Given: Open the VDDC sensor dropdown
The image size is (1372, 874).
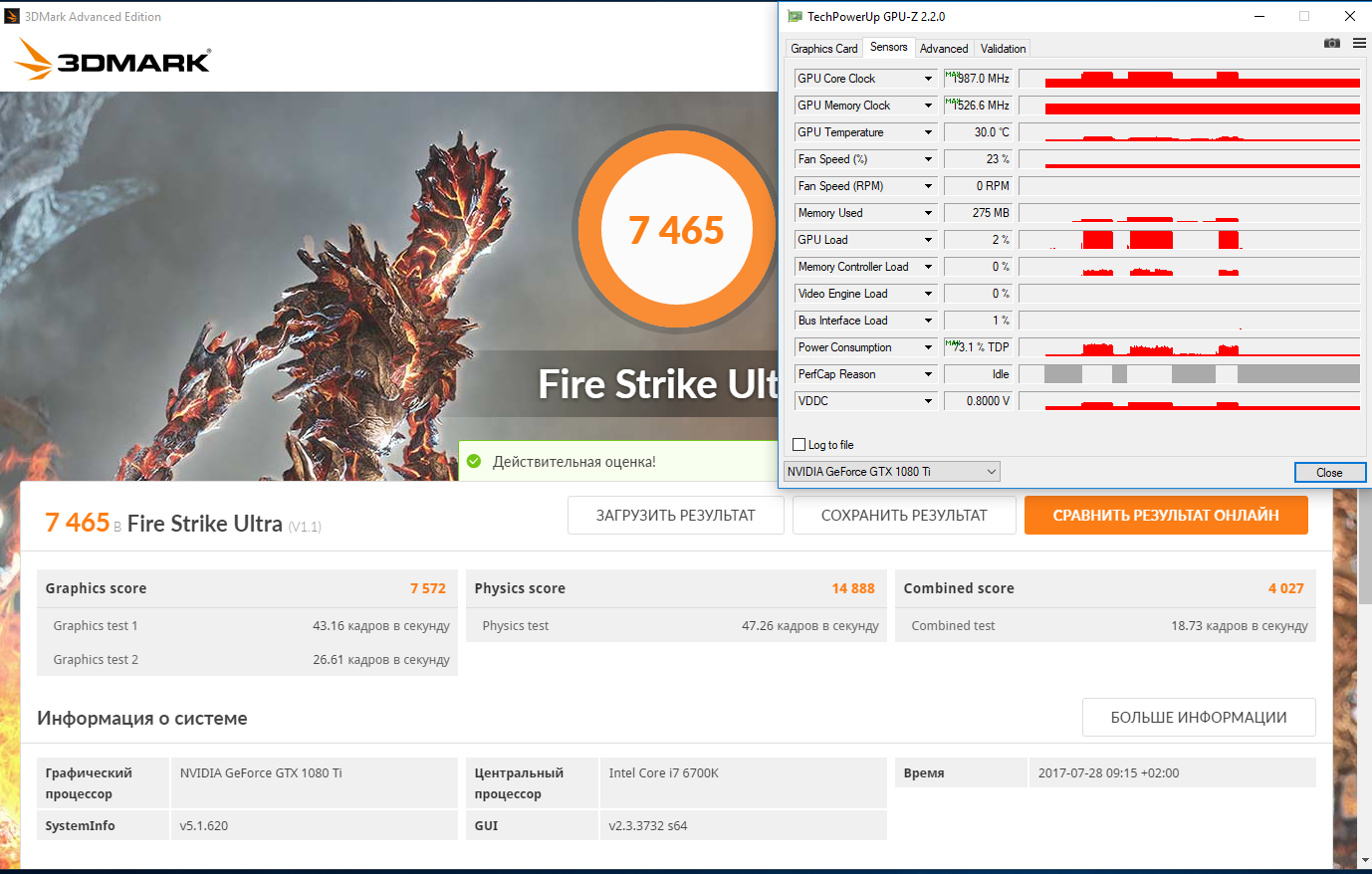Looking at the screenshot, I should point(928,401).
